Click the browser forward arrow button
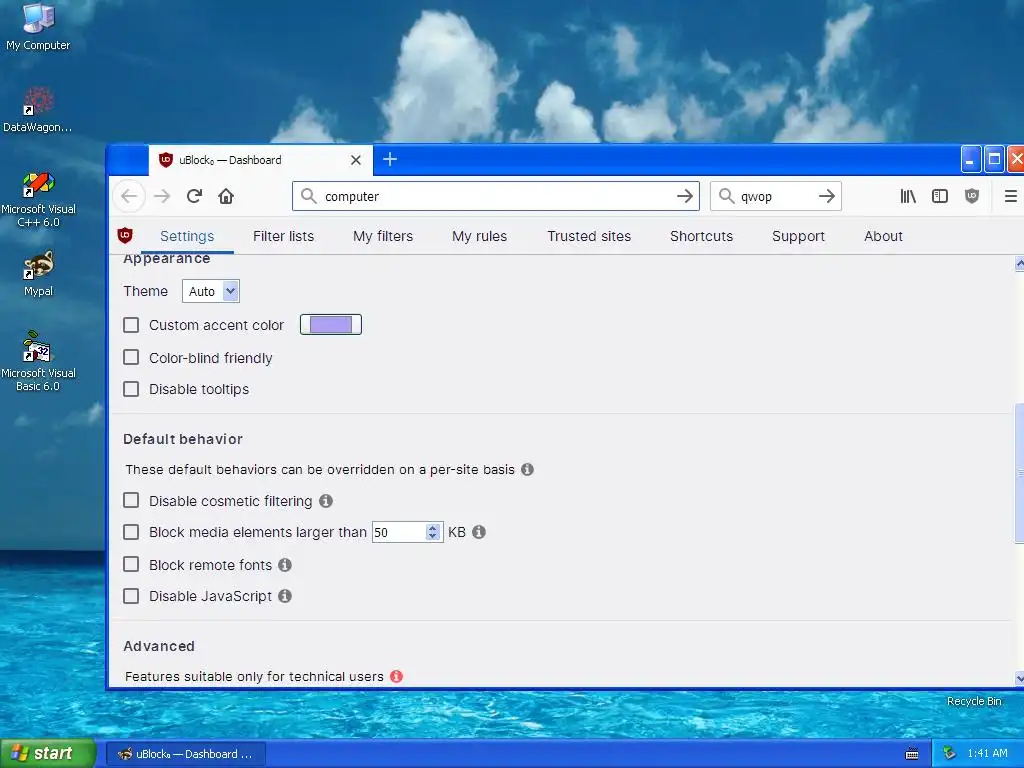 click(x=162, y=196)
